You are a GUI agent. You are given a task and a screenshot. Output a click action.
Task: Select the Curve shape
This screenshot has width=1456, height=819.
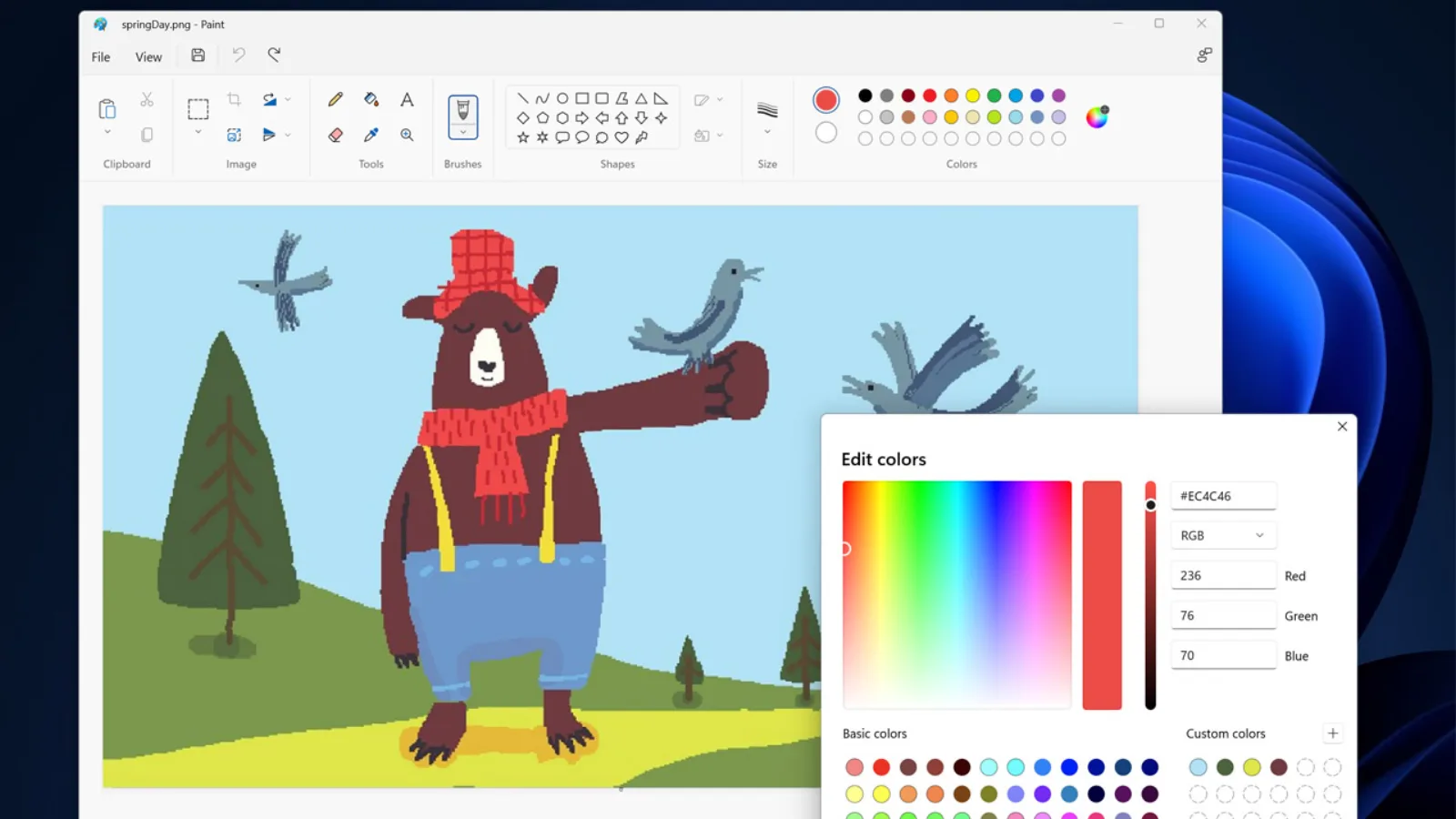point(542,98)
